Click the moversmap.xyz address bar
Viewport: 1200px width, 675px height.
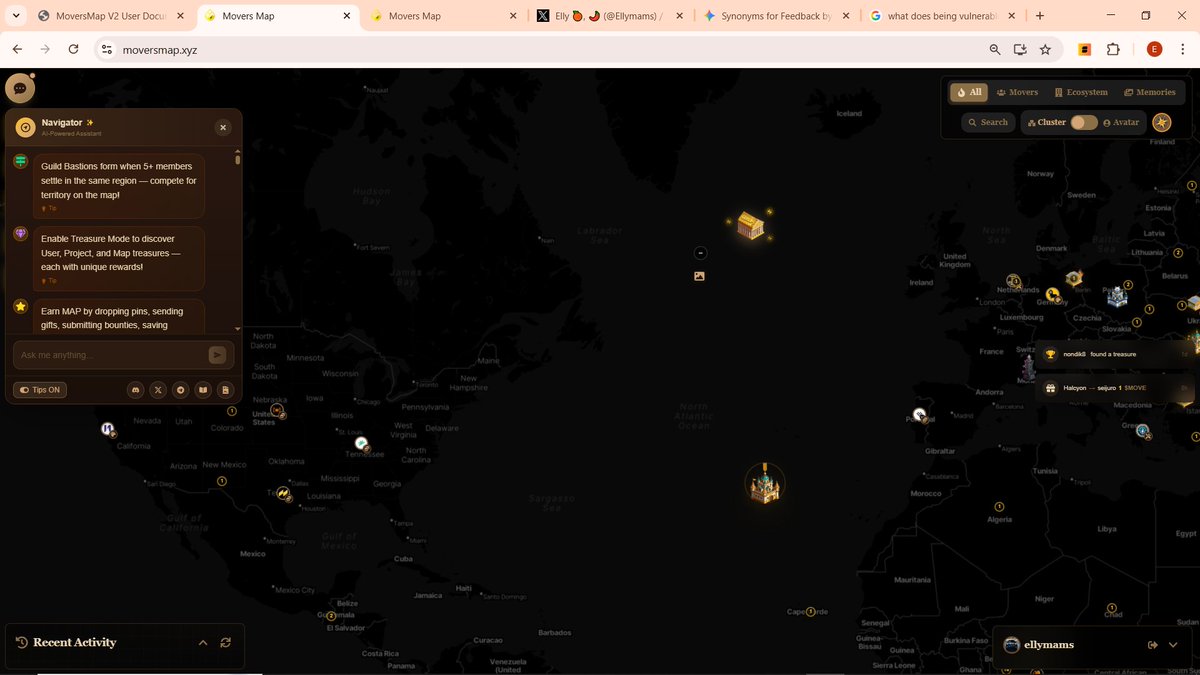(540, 49)
